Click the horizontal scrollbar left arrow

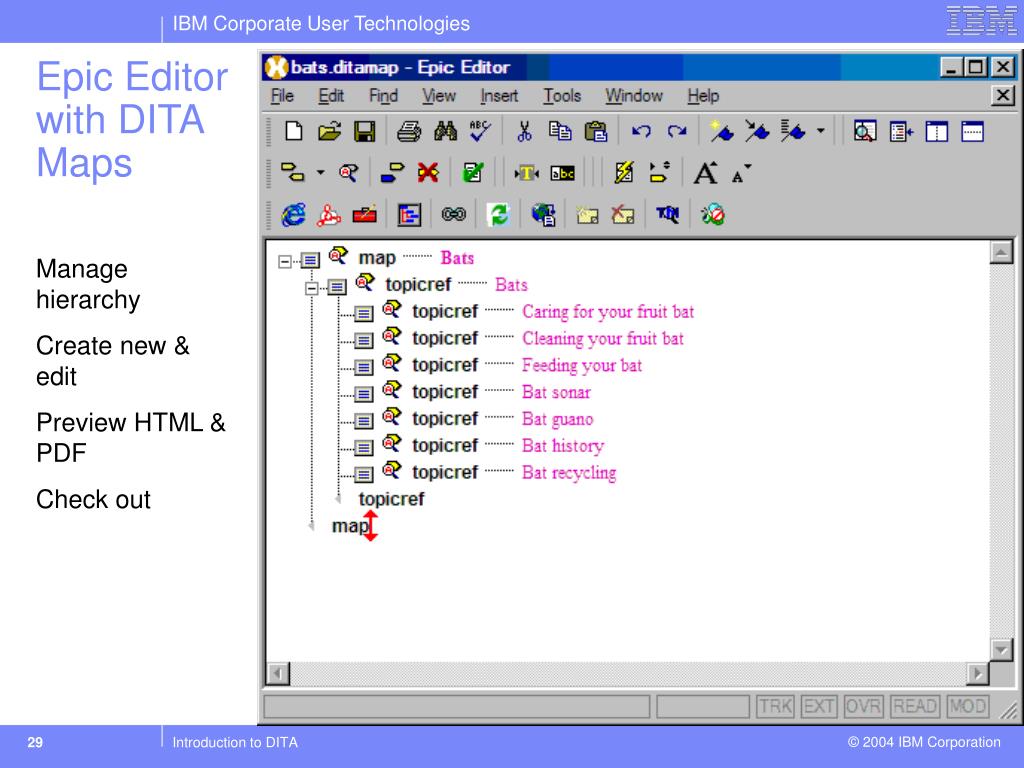pos(278,673)
